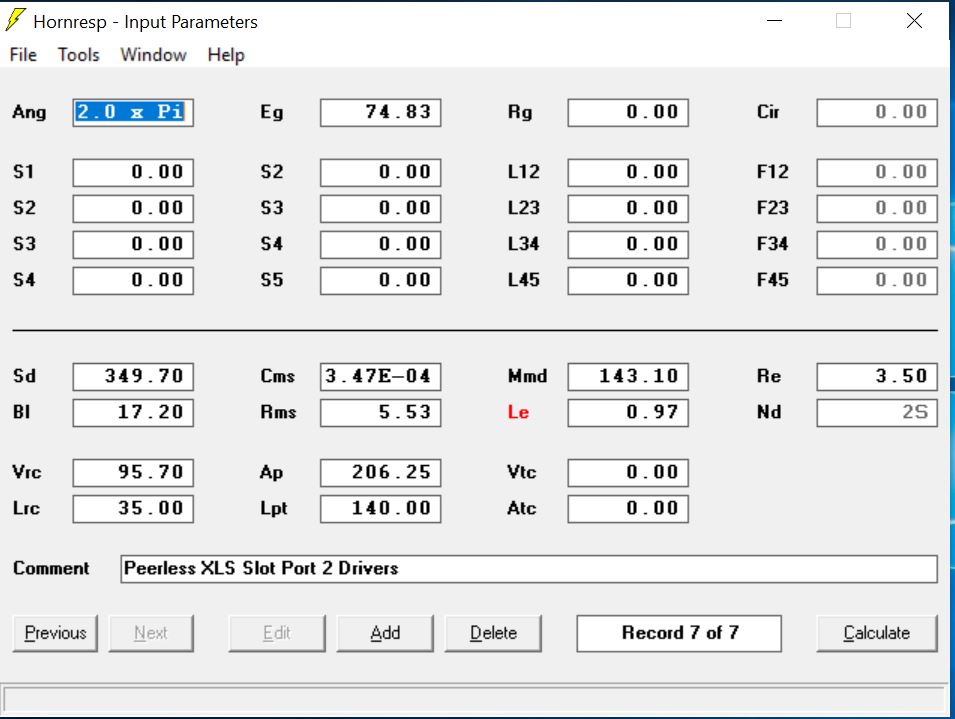Click the Mmd field with 143.10
The width and height of the screenshot is (955, 719).
[628, 376]
